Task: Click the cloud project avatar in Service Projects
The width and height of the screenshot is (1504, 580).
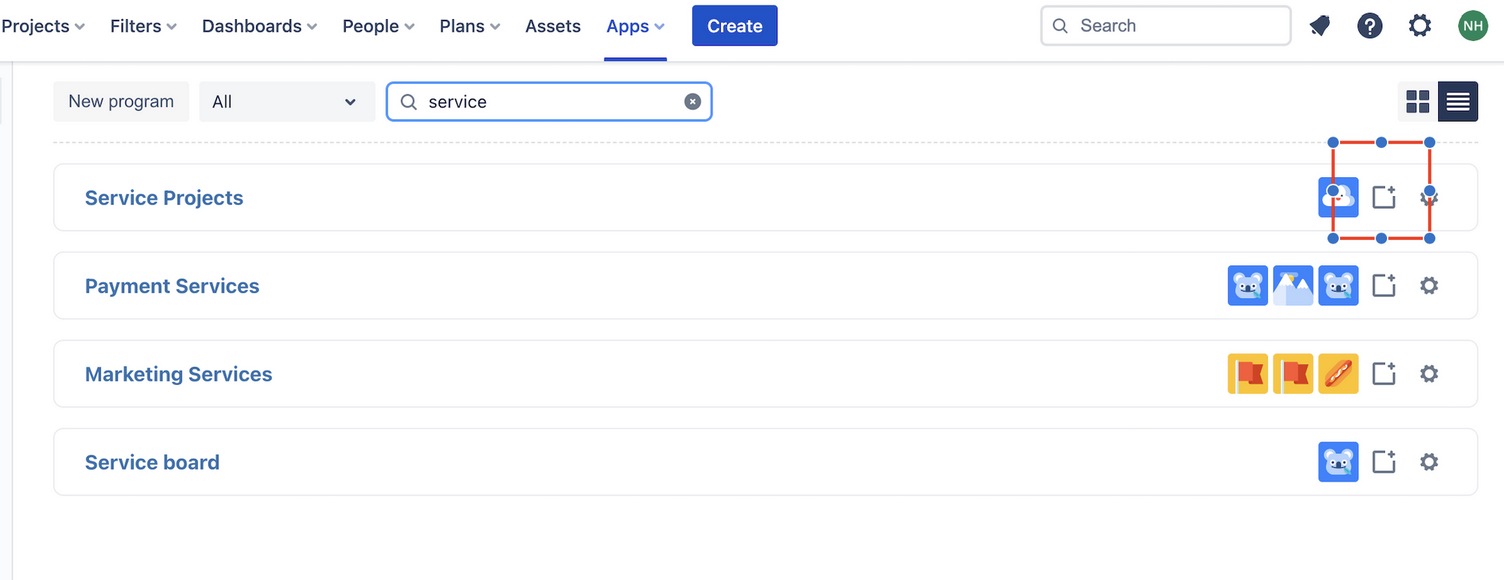Action: tap(1338, 198)
